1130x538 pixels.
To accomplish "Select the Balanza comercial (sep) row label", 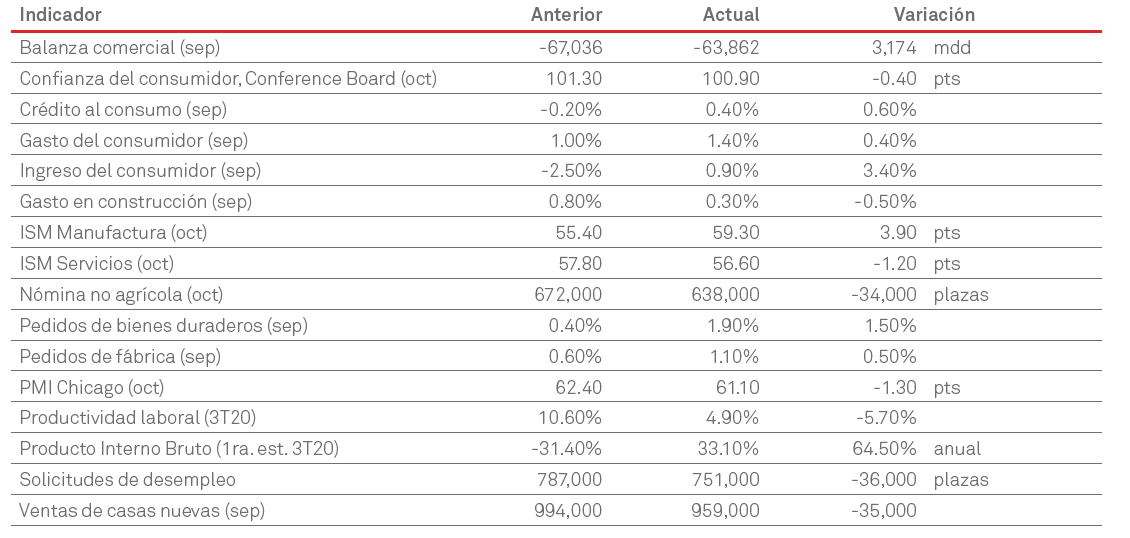I will (120, 47).
